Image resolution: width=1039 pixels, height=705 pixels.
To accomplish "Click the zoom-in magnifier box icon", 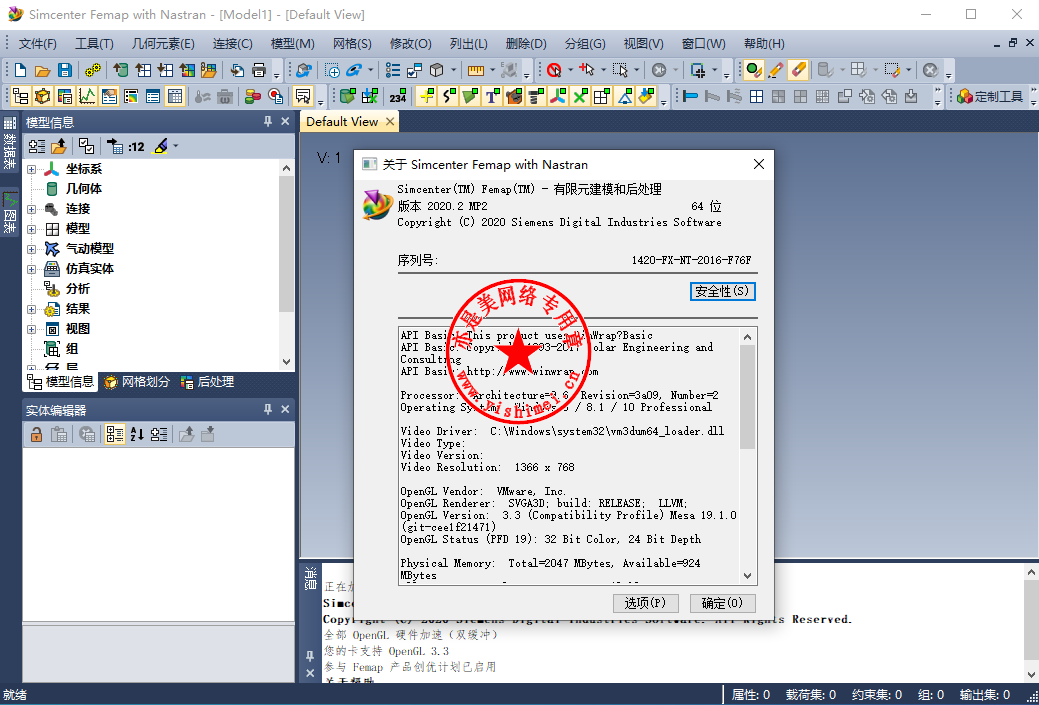I will pyautogui.click(x=332, y=70).
